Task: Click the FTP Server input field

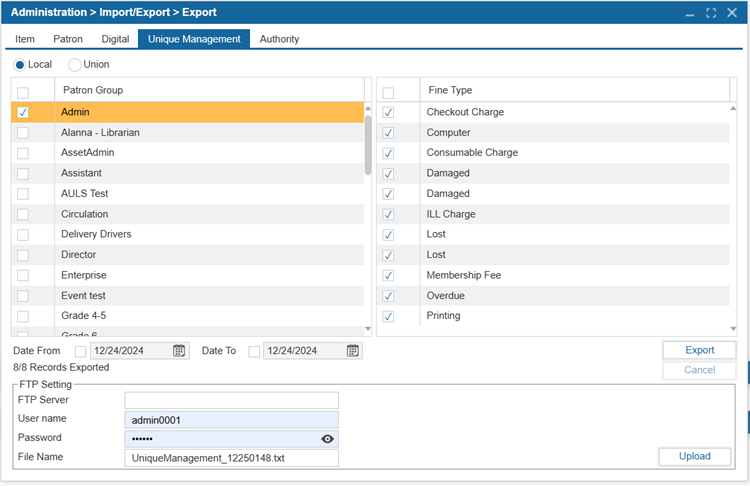Action: click(x=232, y=400)
